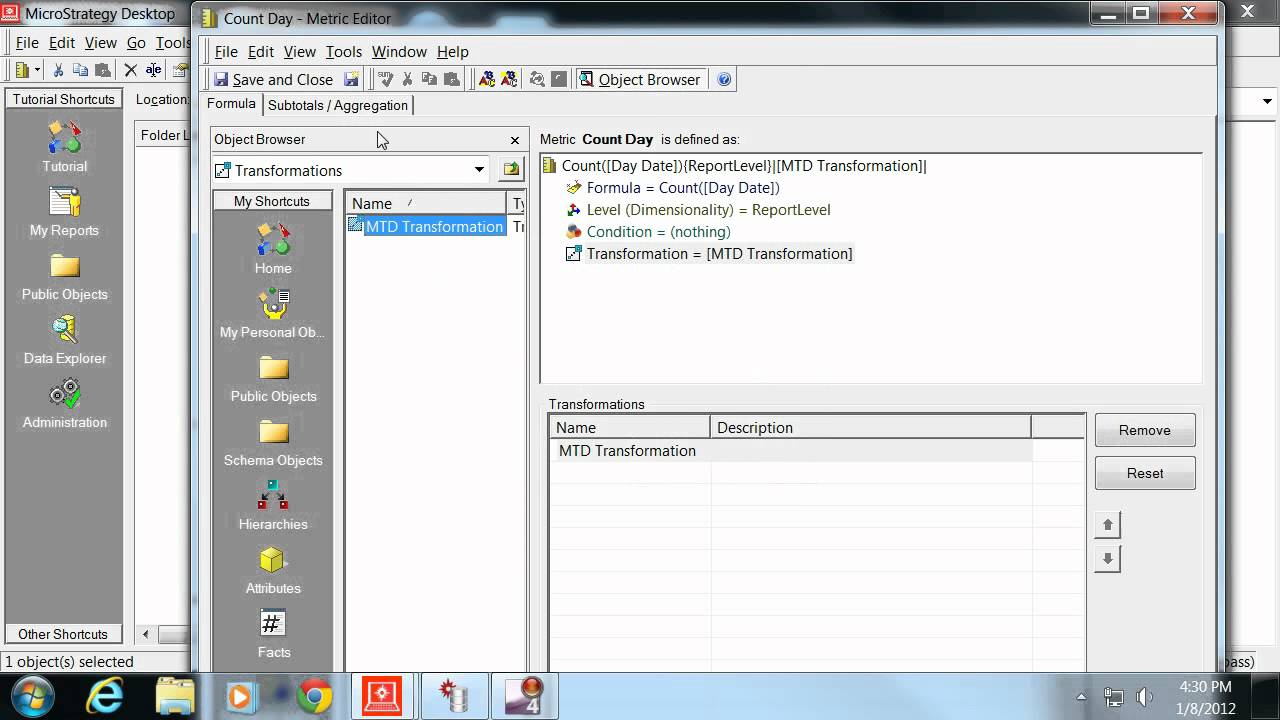
Task: Open My Personal Objects shortcut
Action: pyautogui.click(x=273, y=314)
